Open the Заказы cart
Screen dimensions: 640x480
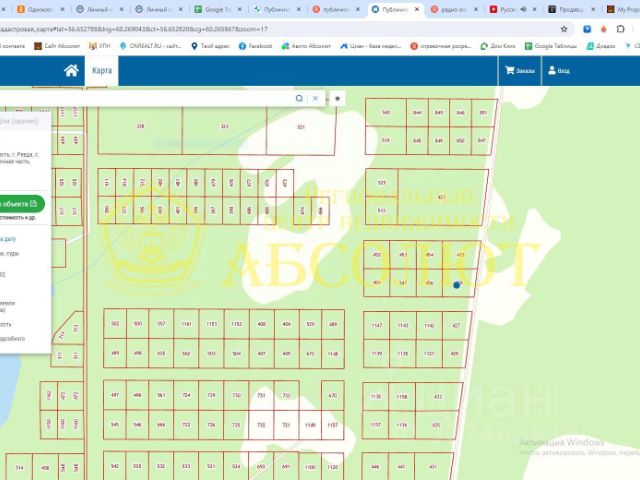tap(520, 71)
